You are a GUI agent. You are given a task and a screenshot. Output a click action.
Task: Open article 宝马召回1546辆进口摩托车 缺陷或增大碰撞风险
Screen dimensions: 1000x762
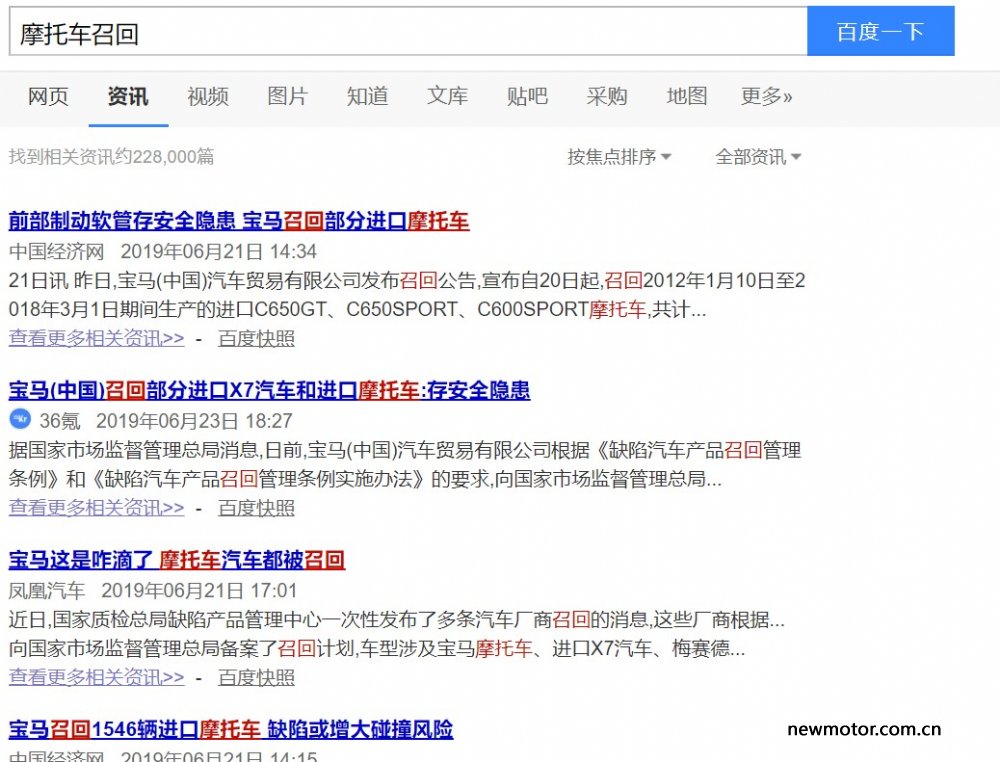click(x=231, y=729)
